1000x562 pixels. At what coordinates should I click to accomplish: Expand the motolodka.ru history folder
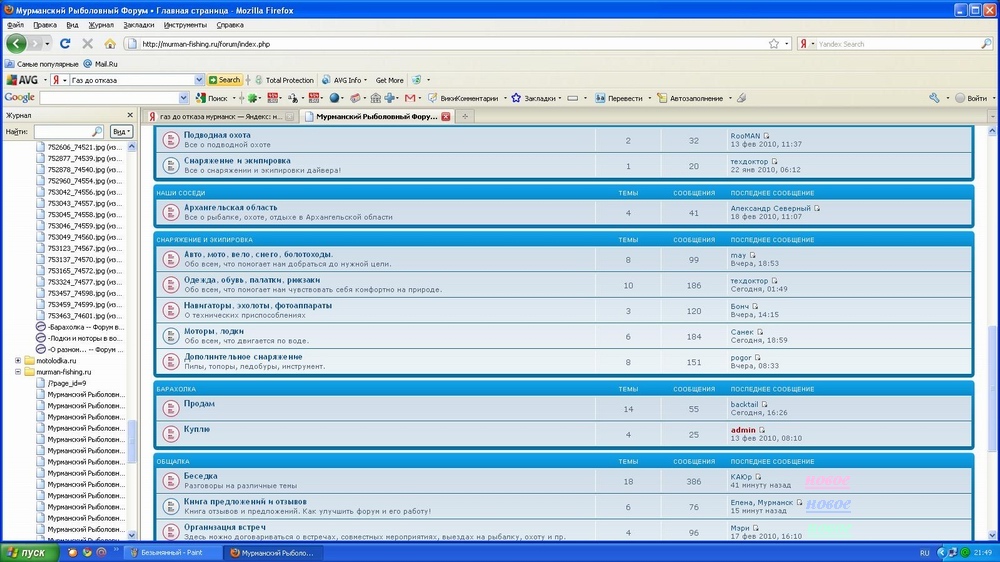click(18, 360)
